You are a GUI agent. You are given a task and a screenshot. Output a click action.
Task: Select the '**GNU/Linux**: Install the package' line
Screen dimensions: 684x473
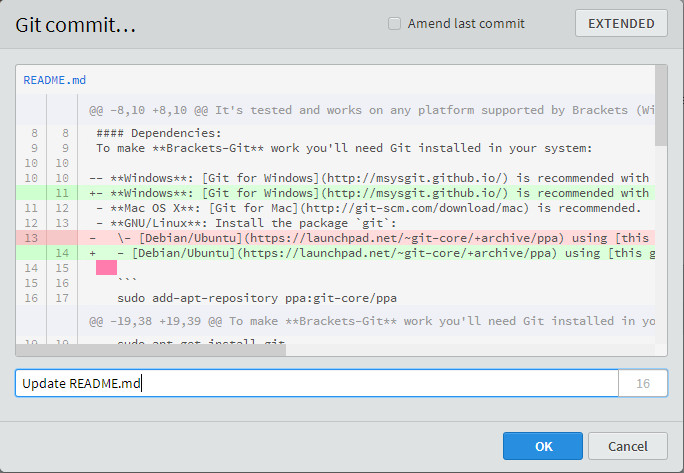(335, 223)
